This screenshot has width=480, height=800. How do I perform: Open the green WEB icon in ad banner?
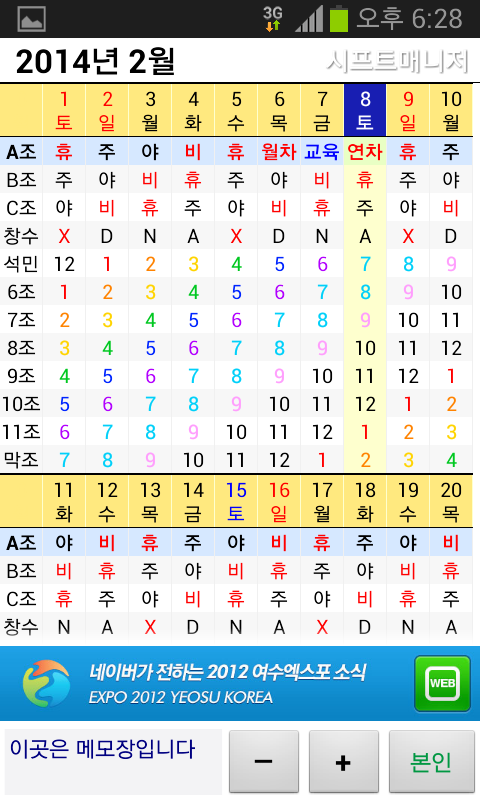[x=442, y=683]
